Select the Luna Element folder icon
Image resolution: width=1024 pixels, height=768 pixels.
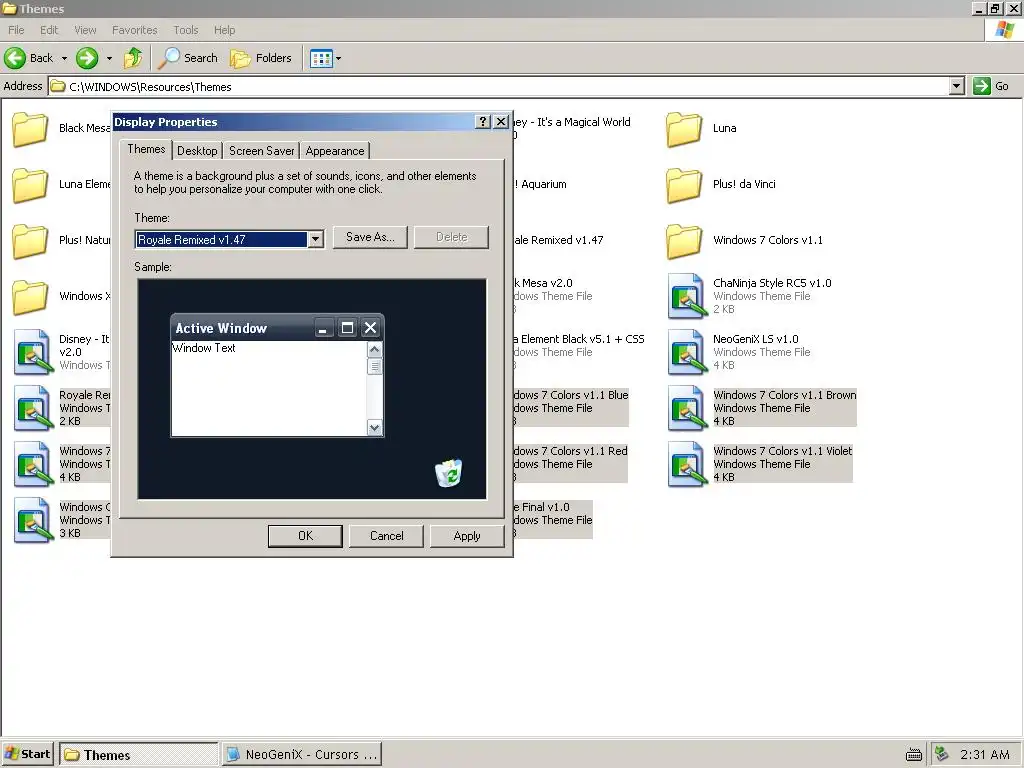(30, 184)
